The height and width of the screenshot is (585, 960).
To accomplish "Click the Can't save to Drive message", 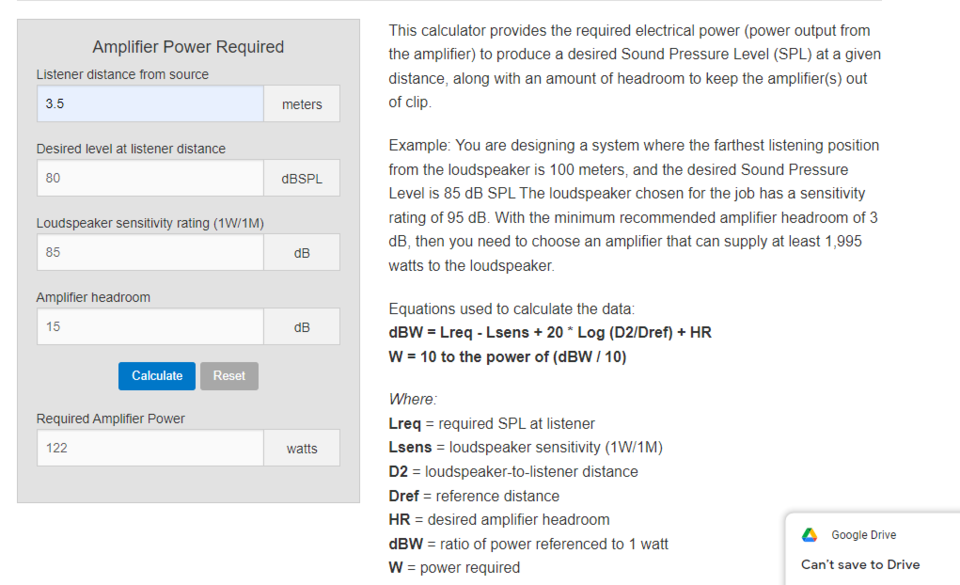I will coord(860,564).
